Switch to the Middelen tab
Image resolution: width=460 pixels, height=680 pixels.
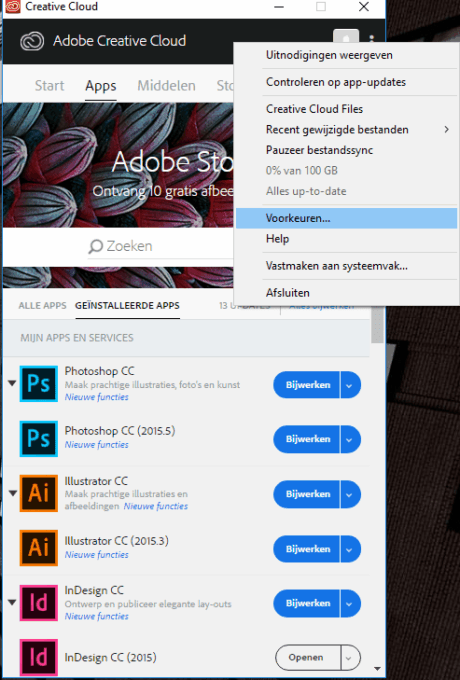166,85
